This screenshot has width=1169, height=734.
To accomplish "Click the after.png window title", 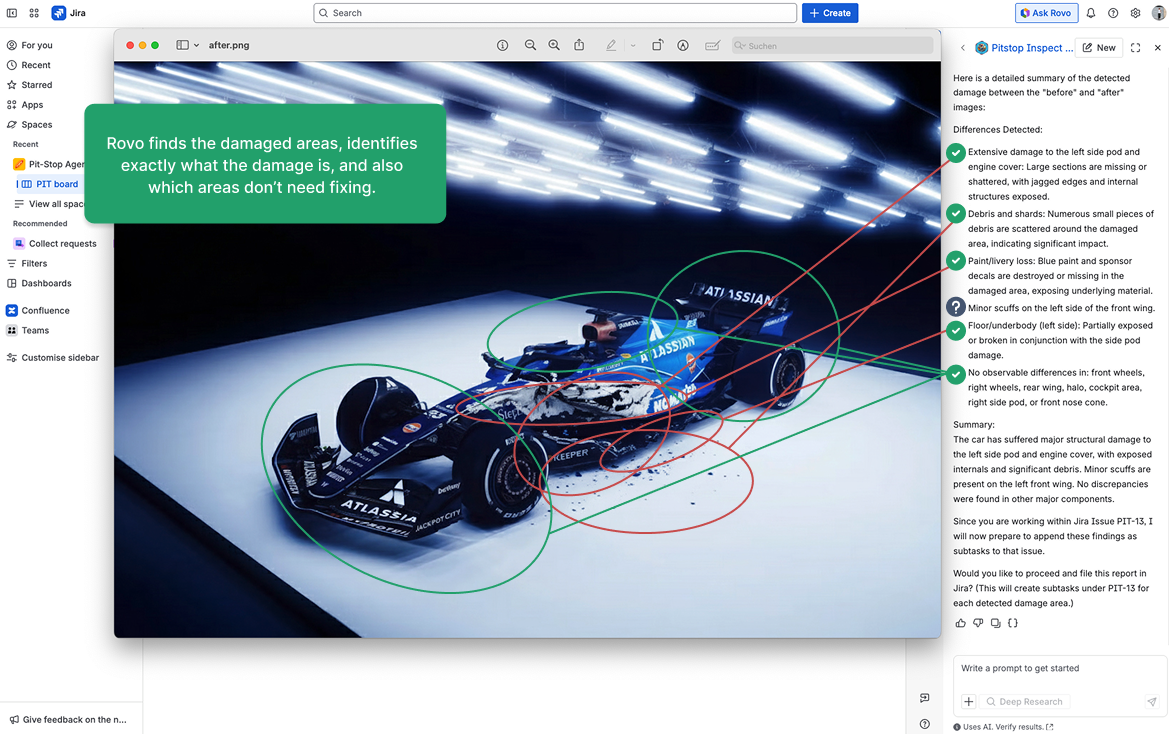I will coord(229,45).
